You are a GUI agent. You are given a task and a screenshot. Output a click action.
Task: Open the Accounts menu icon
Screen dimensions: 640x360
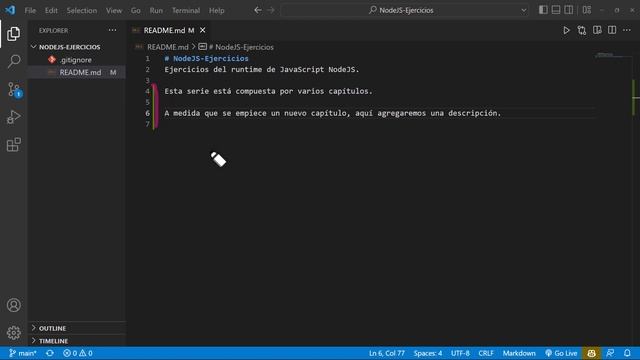13,305
